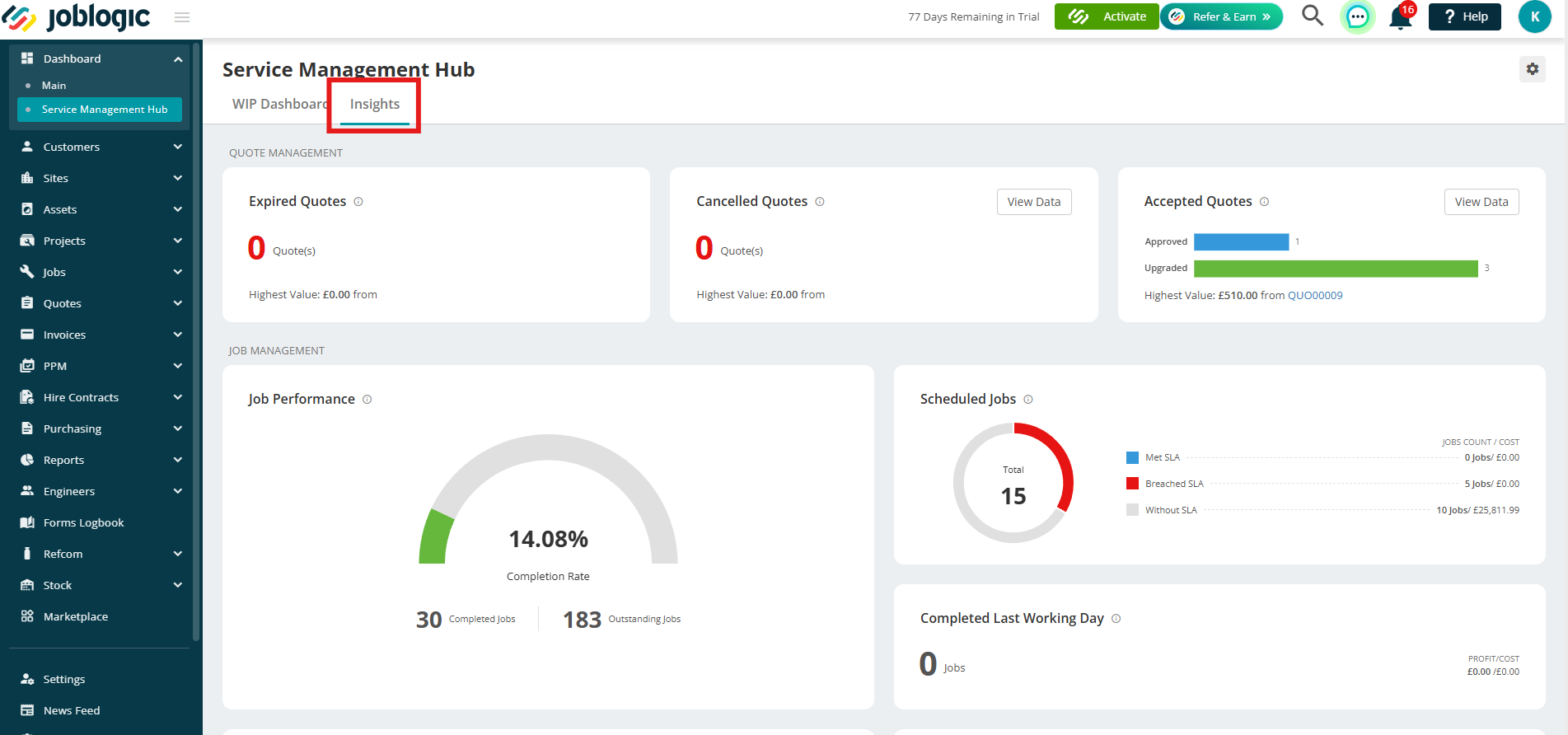The width and height of the screenshot is (1568, 735).
Task: Click the red Breached SLA legend swatch
Action: click(1132, 484)
